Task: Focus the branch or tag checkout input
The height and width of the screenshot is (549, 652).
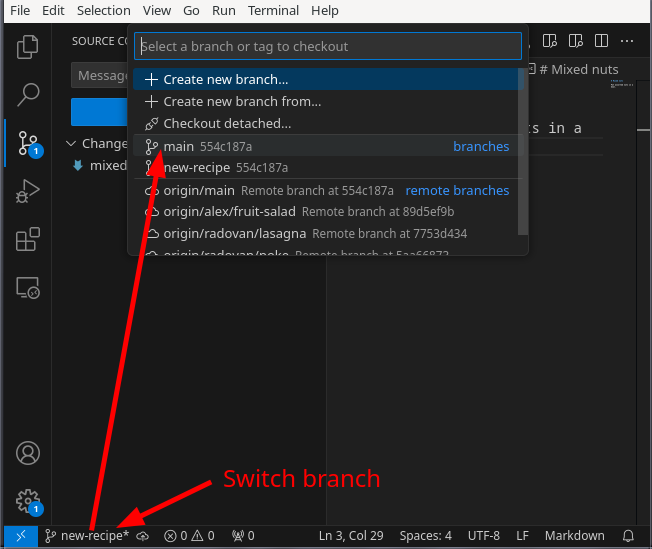Action: [x=328, y=46]
